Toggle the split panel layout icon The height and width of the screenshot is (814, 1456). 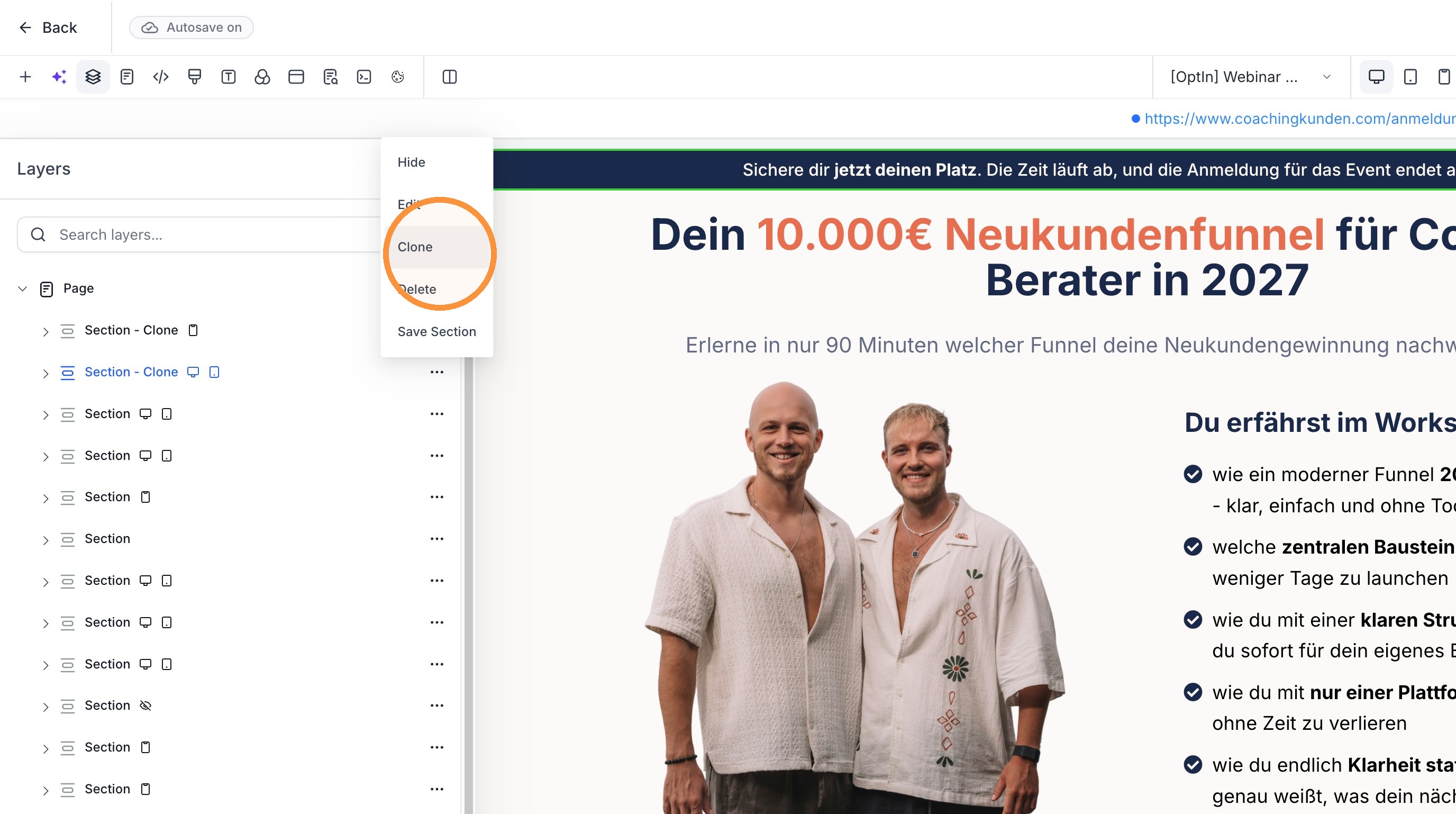pos(449,77)
